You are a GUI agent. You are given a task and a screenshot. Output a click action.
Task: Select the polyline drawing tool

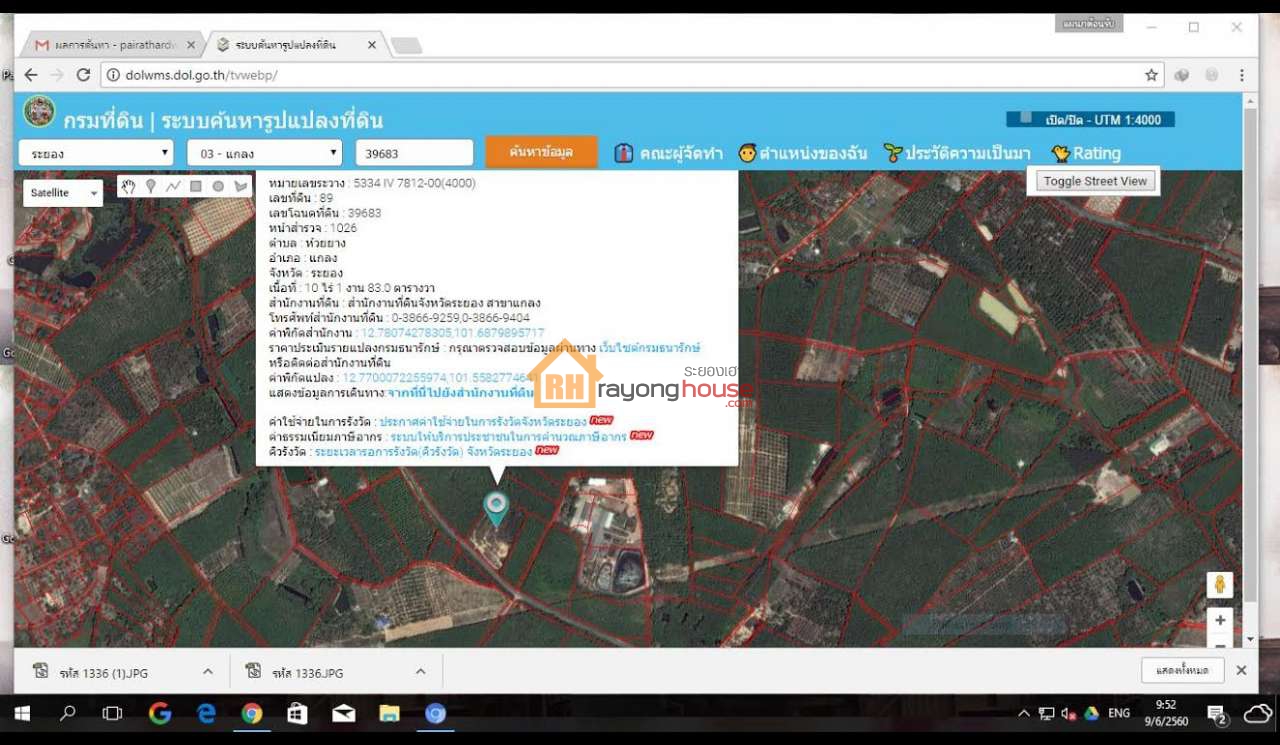coord(173,186)
